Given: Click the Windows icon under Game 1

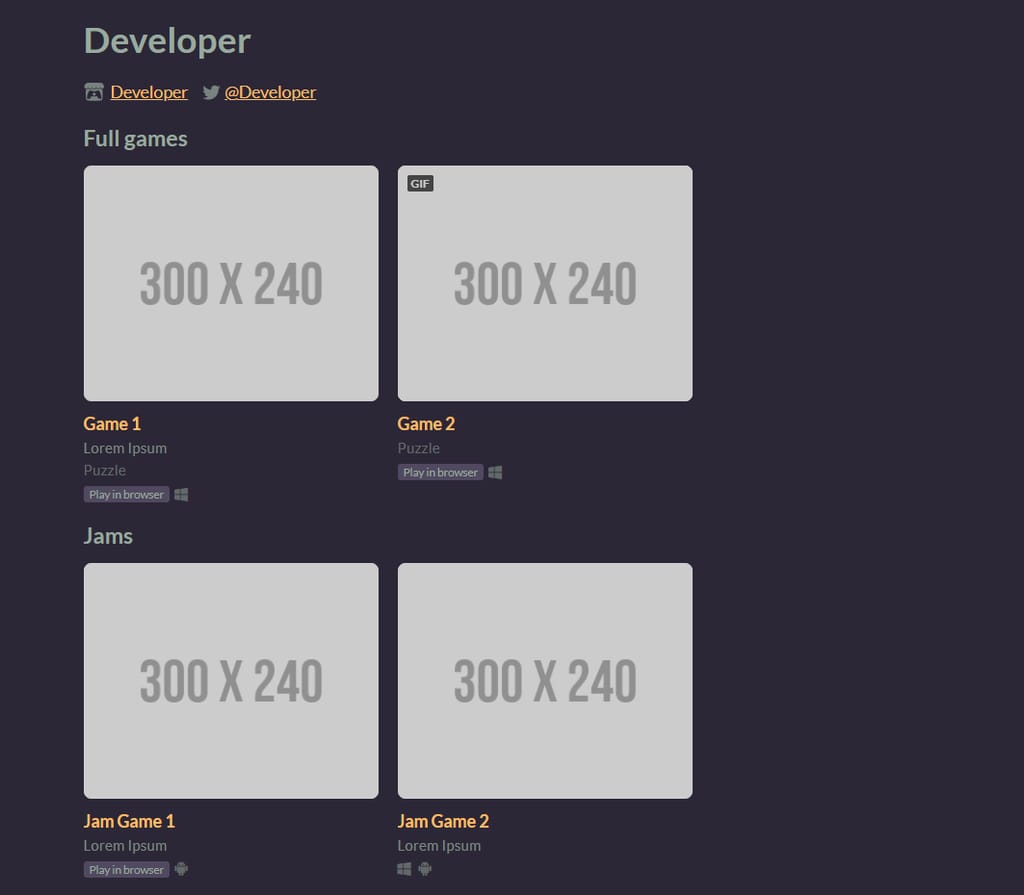Looking at the screenshot, I should coord(181,495).
